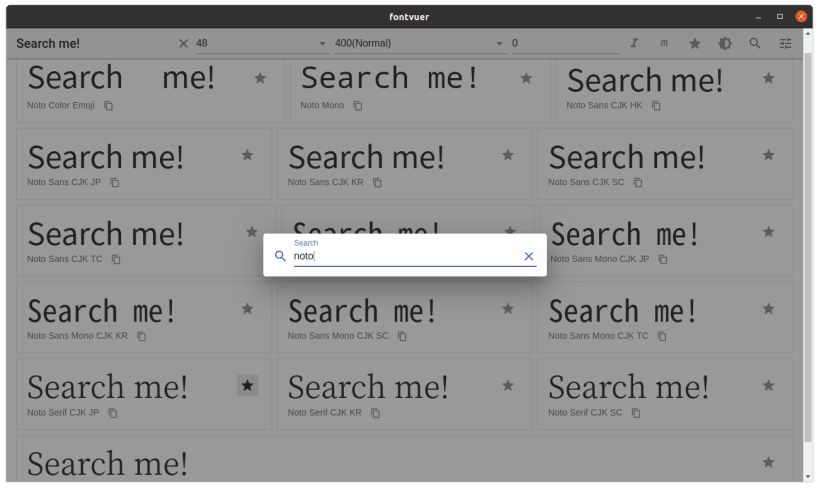The image size is (819, 488).
Task: Open settings via tune sliders icon
Action: click(786, 43)
